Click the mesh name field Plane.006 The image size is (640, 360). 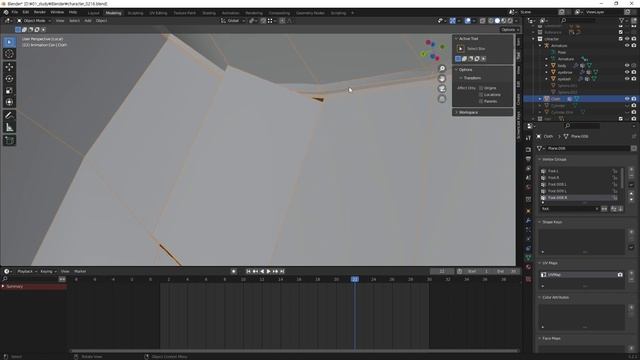coord(588,149)
